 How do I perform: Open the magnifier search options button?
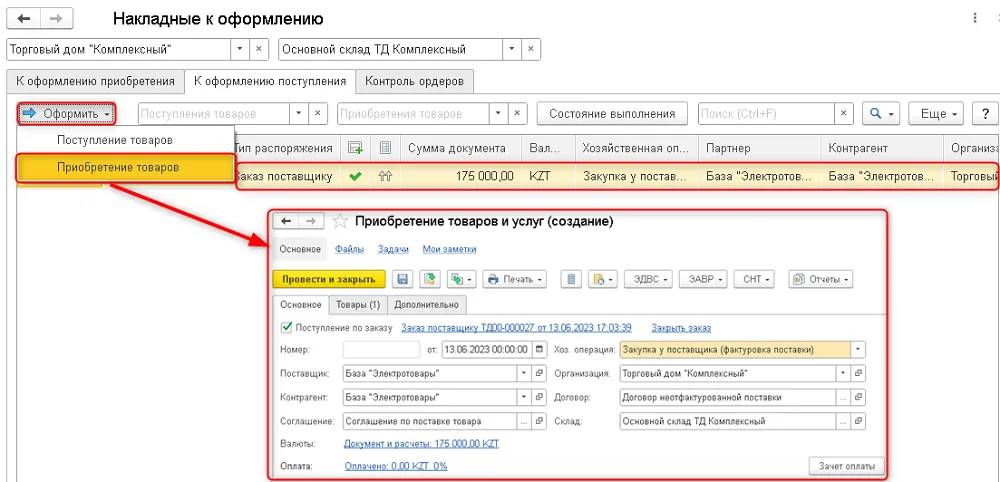881,113
